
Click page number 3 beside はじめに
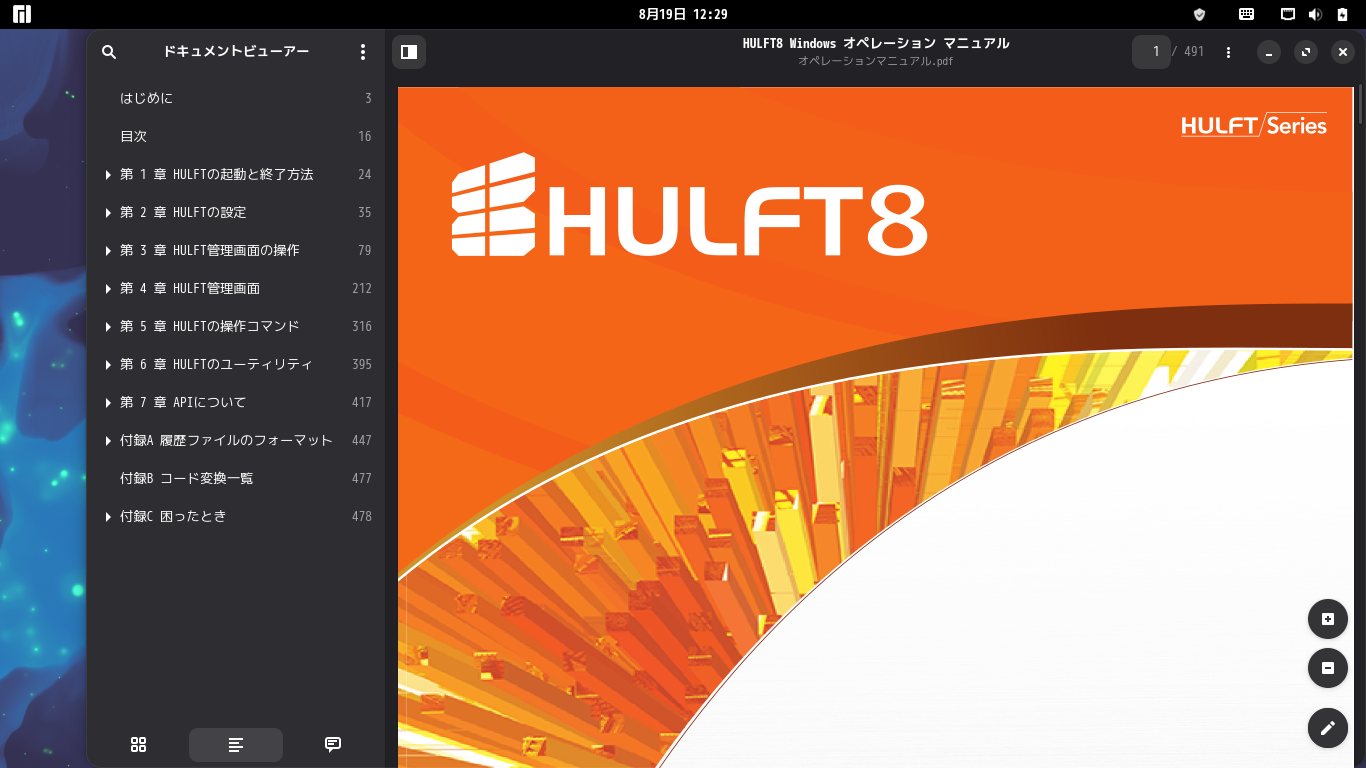(x=368, y=98)
